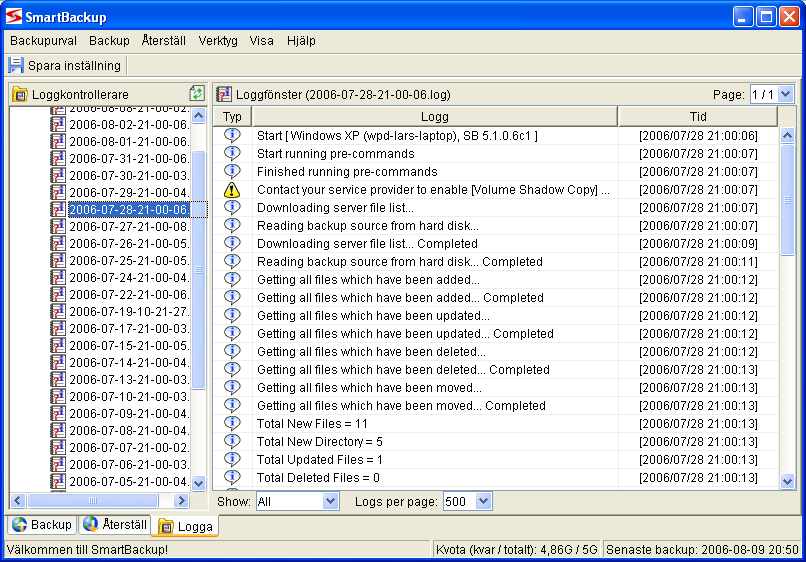Click the globe icon on Backup tab
The height and width of the screenshot is (562, 806).
click(20, 524)
